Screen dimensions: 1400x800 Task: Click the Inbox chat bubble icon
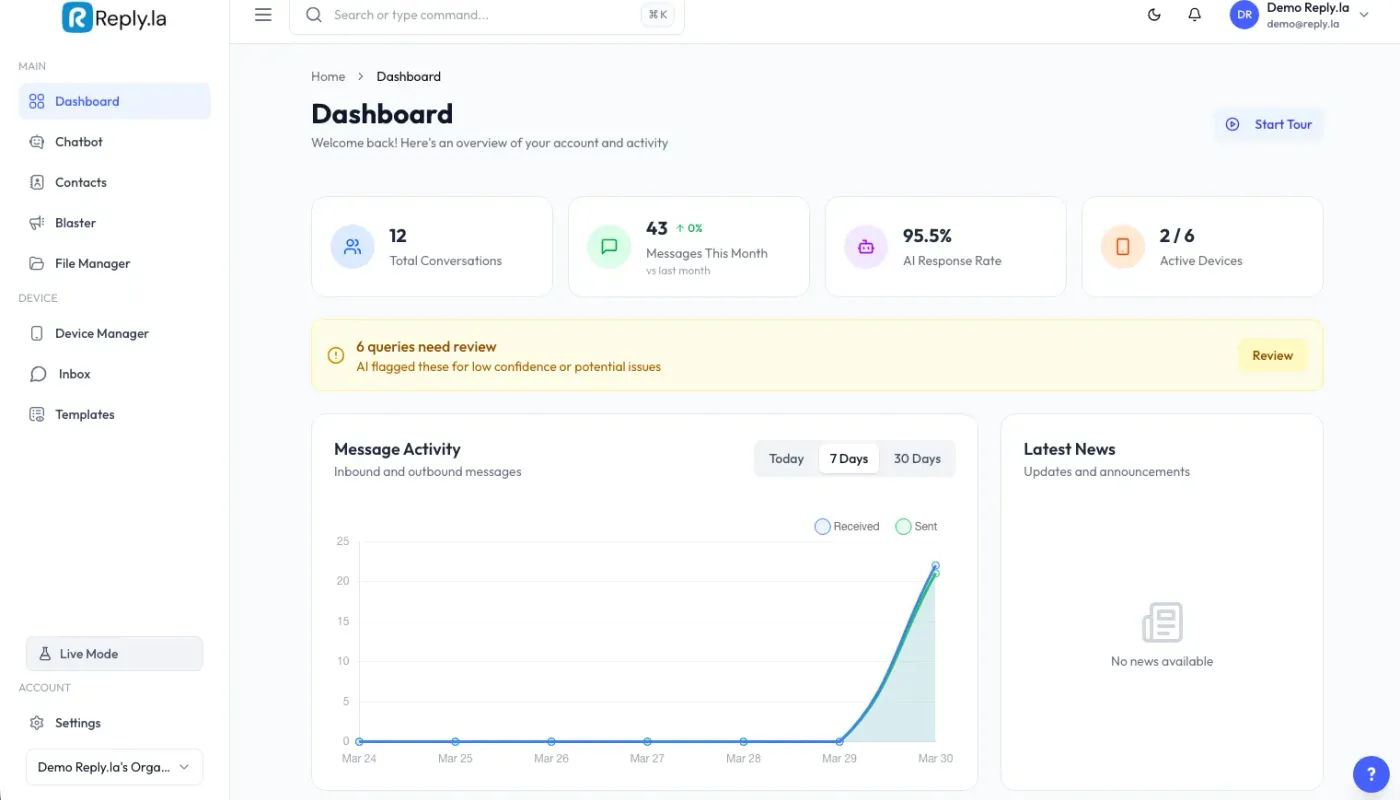click(x=38, y=374)
